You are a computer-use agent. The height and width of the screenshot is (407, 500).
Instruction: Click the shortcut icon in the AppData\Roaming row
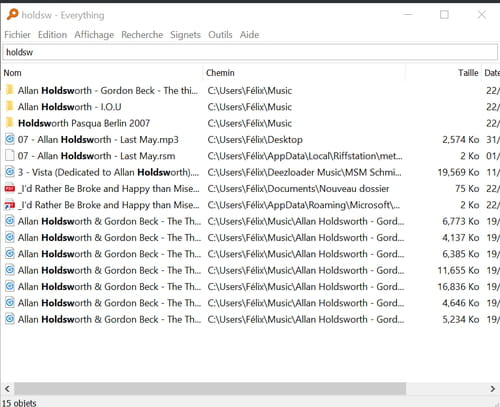click(10, 205)
